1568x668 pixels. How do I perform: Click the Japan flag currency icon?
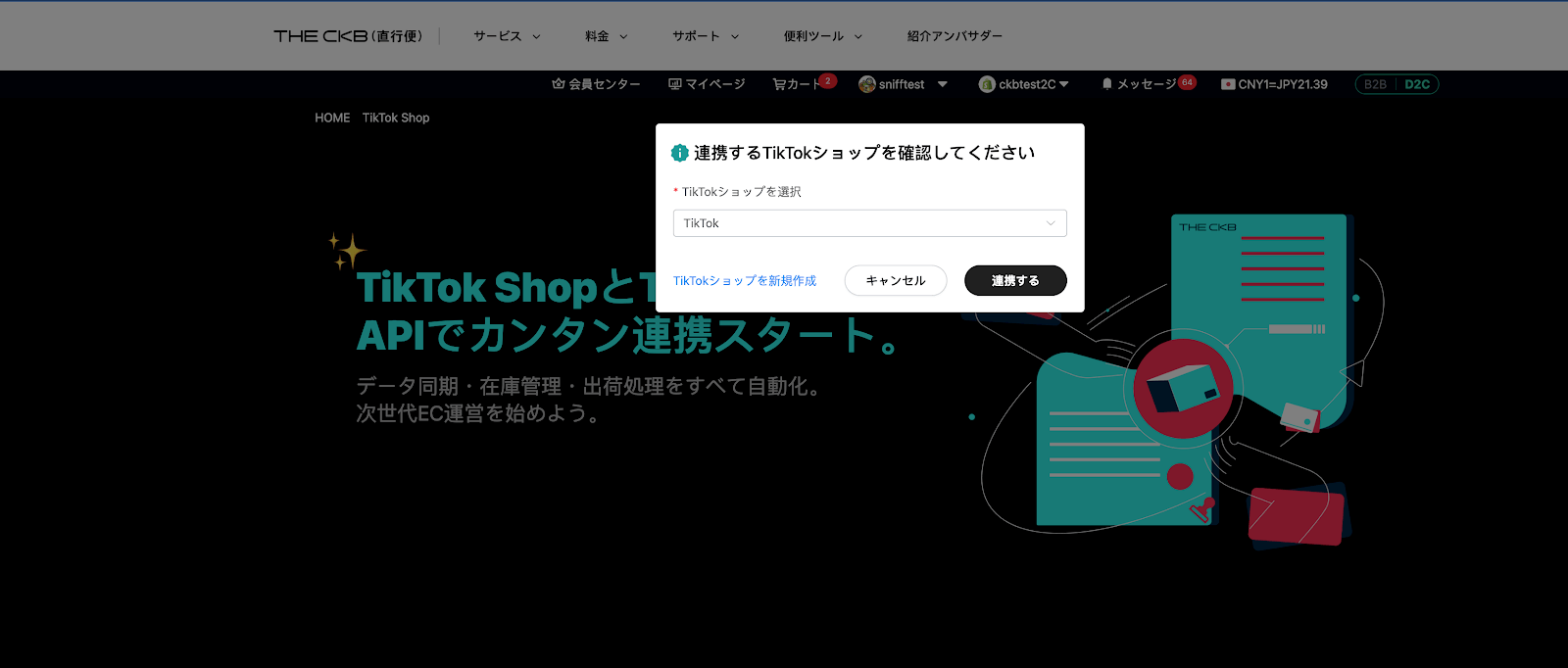[1228, 84]
